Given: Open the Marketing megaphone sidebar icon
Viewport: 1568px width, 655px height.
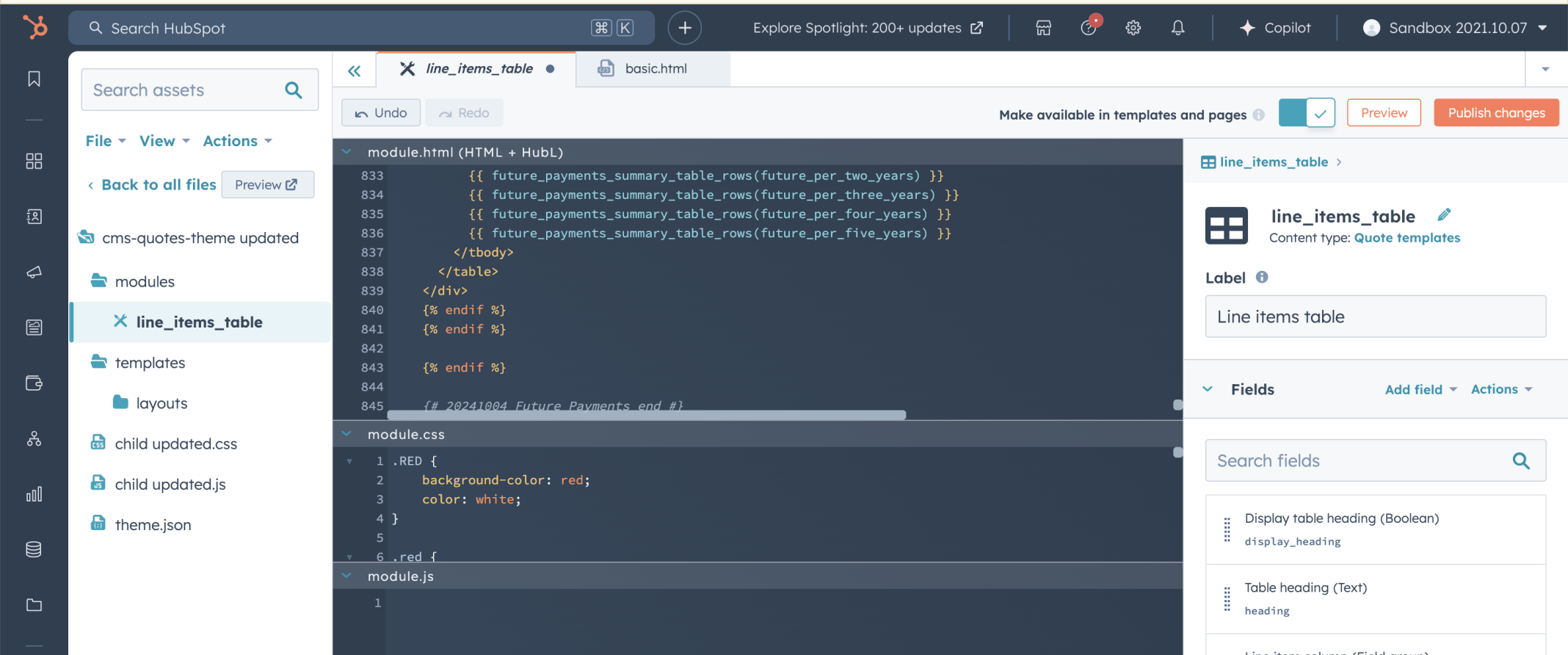Looking at the screenshot, I should [x=34, y=272].
